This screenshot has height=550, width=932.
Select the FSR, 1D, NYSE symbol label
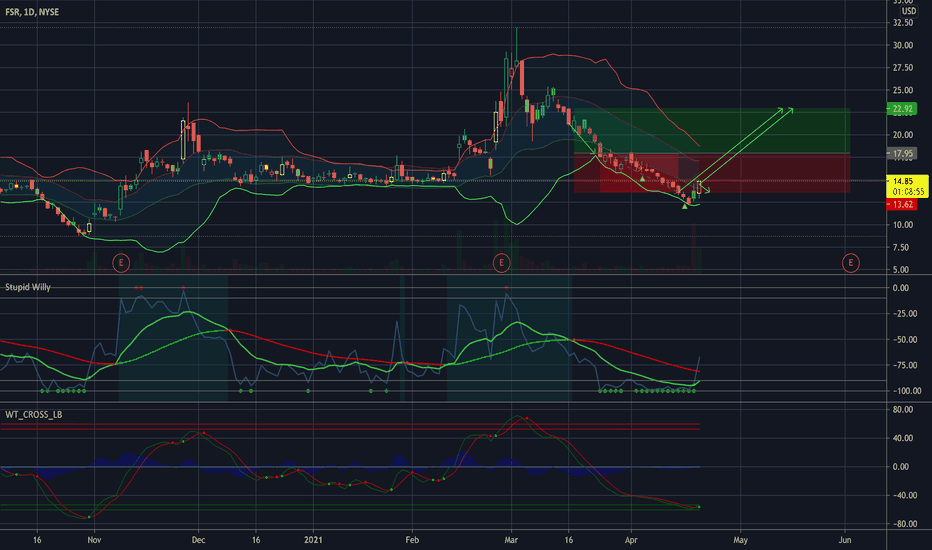[32, 12]
